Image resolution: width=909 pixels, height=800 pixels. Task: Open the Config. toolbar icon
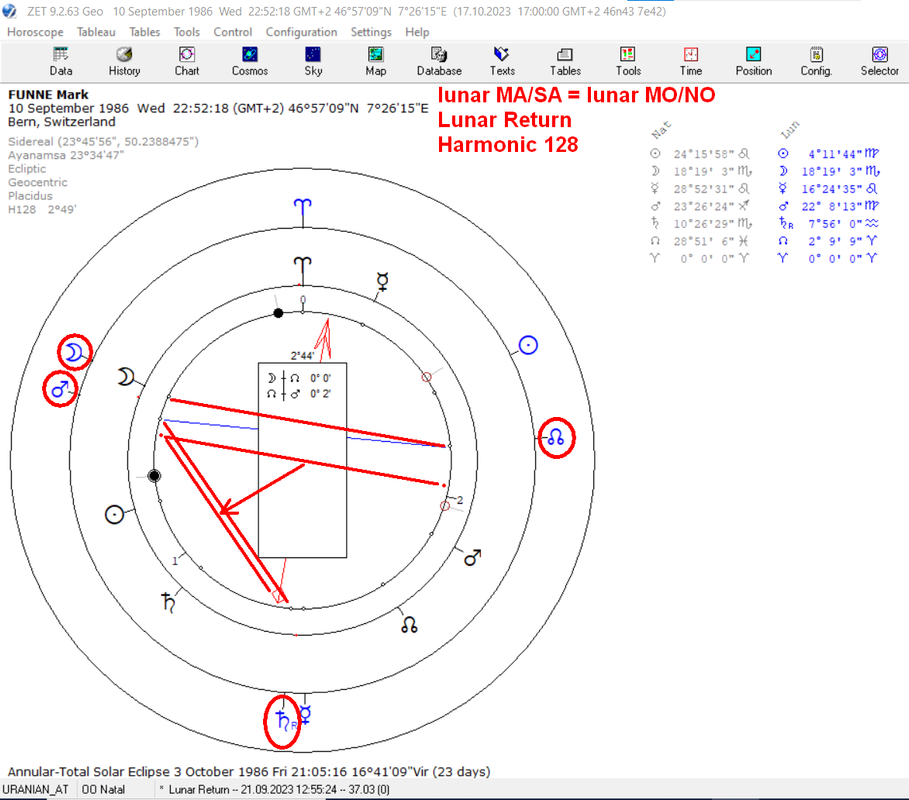pyautogui.click(x=816, y=61)
